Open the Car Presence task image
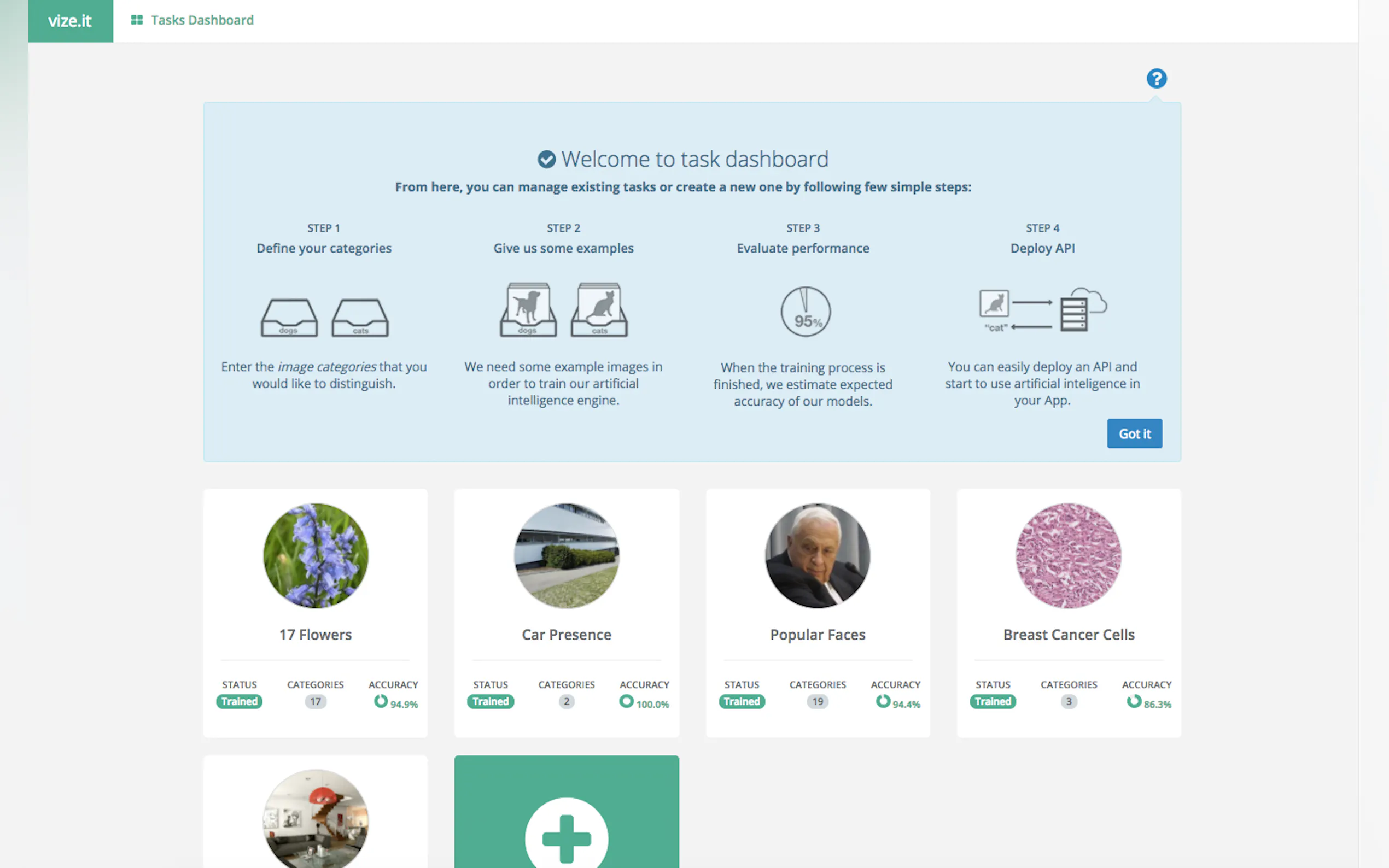The height and width of the screenshot is (868, 1389). [566, 555]
